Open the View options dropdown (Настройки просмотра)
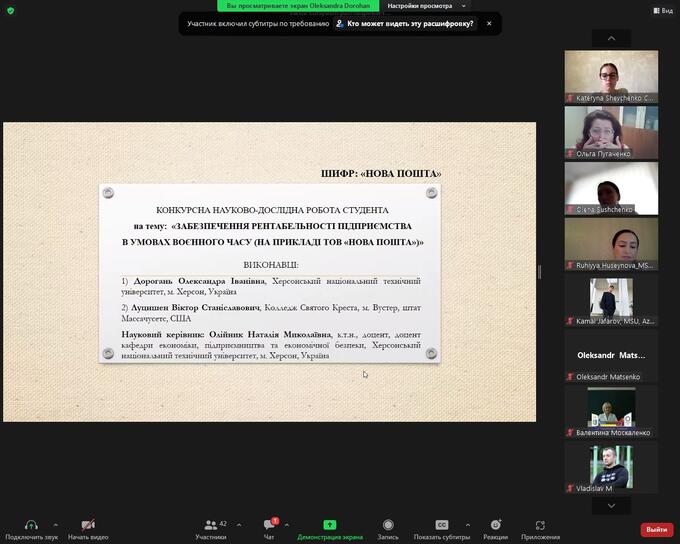 pos(425,6)
